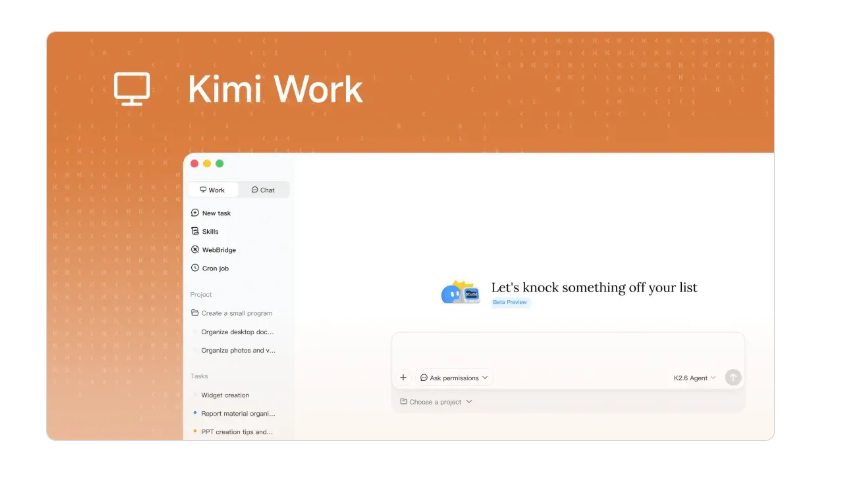
Task: Select the PPT creation tips task
Action: point(237,432)
